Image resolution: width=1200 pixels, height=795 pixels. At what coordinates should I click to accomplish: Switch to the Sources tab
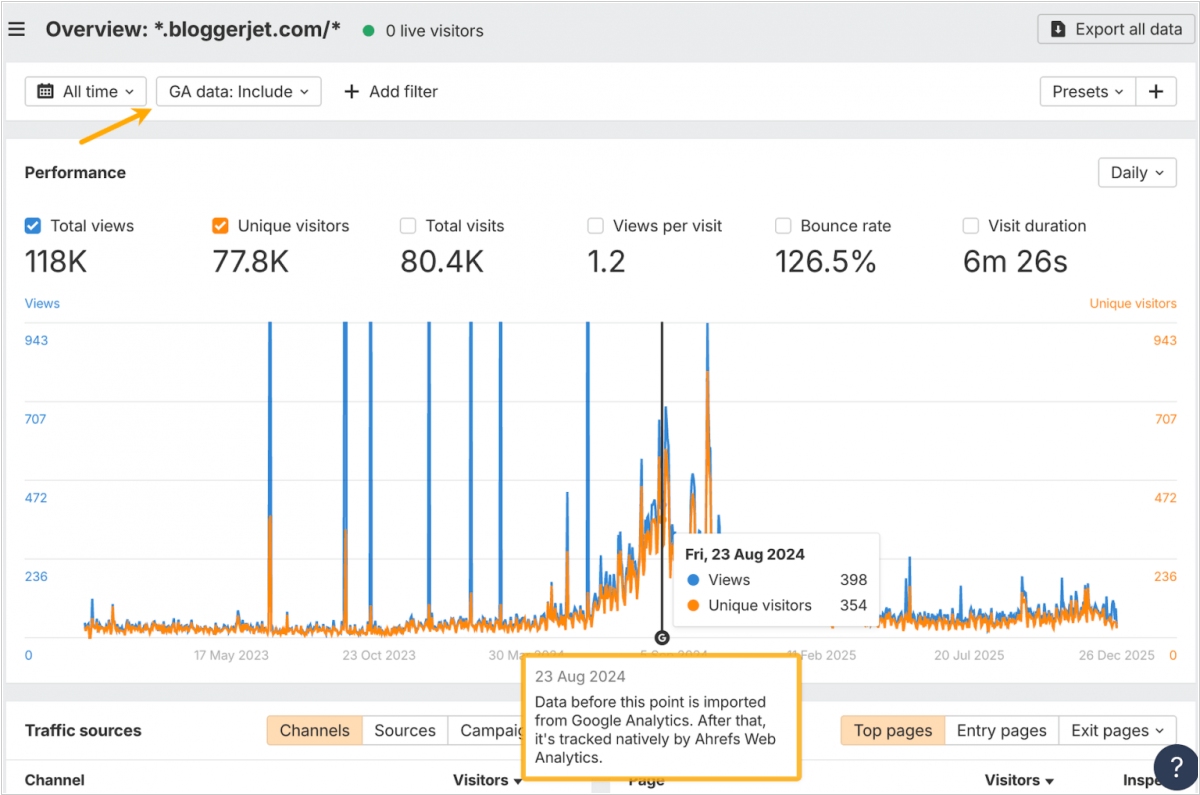click(405, 731)
